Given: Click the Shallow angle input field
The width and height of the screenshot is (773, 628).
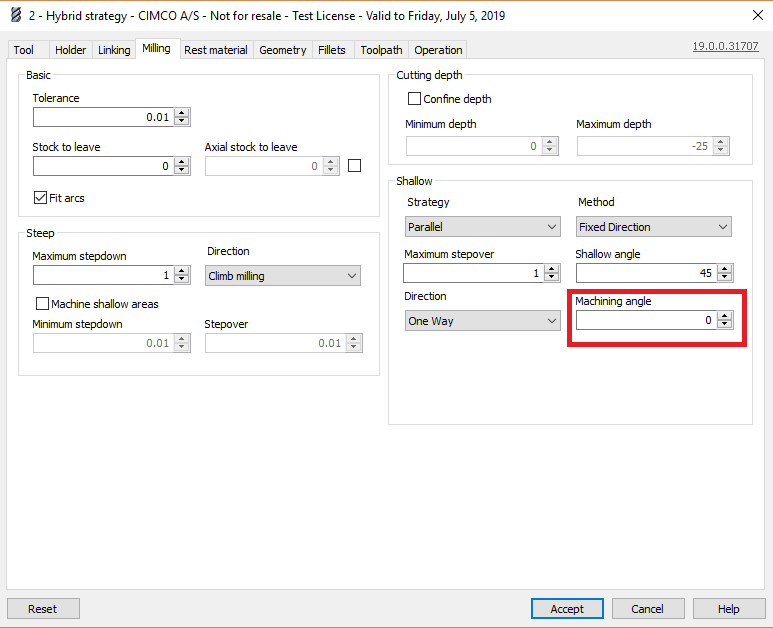Looking at the screenshot, I should point(646,273).
